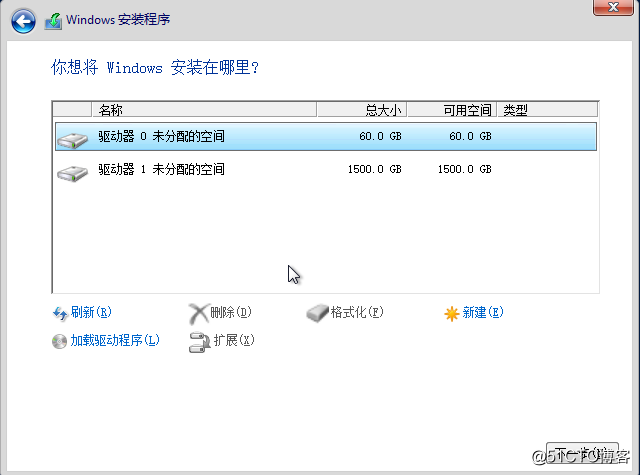This screenshot has height=475, width=640.
Task: Choose 扩展(X) to extend the partition
Action: [x=234, y=340]
